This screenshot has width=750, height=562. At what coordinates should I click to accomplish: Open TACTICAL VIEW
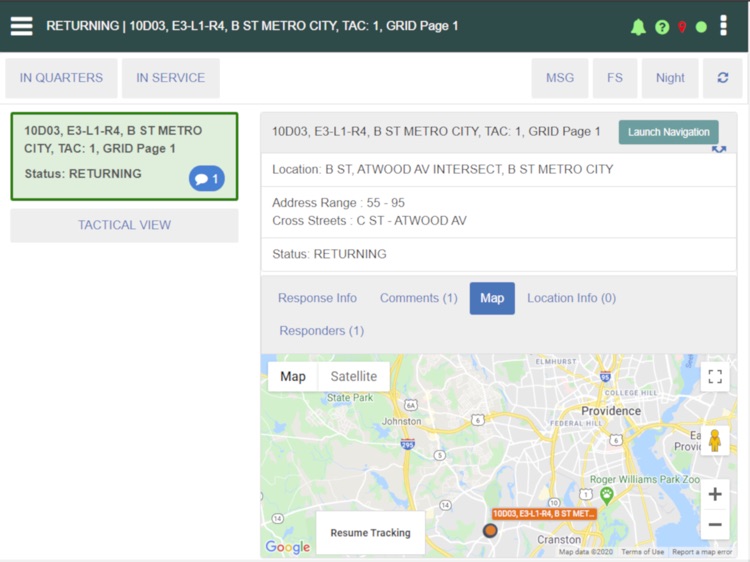[124, 225]
